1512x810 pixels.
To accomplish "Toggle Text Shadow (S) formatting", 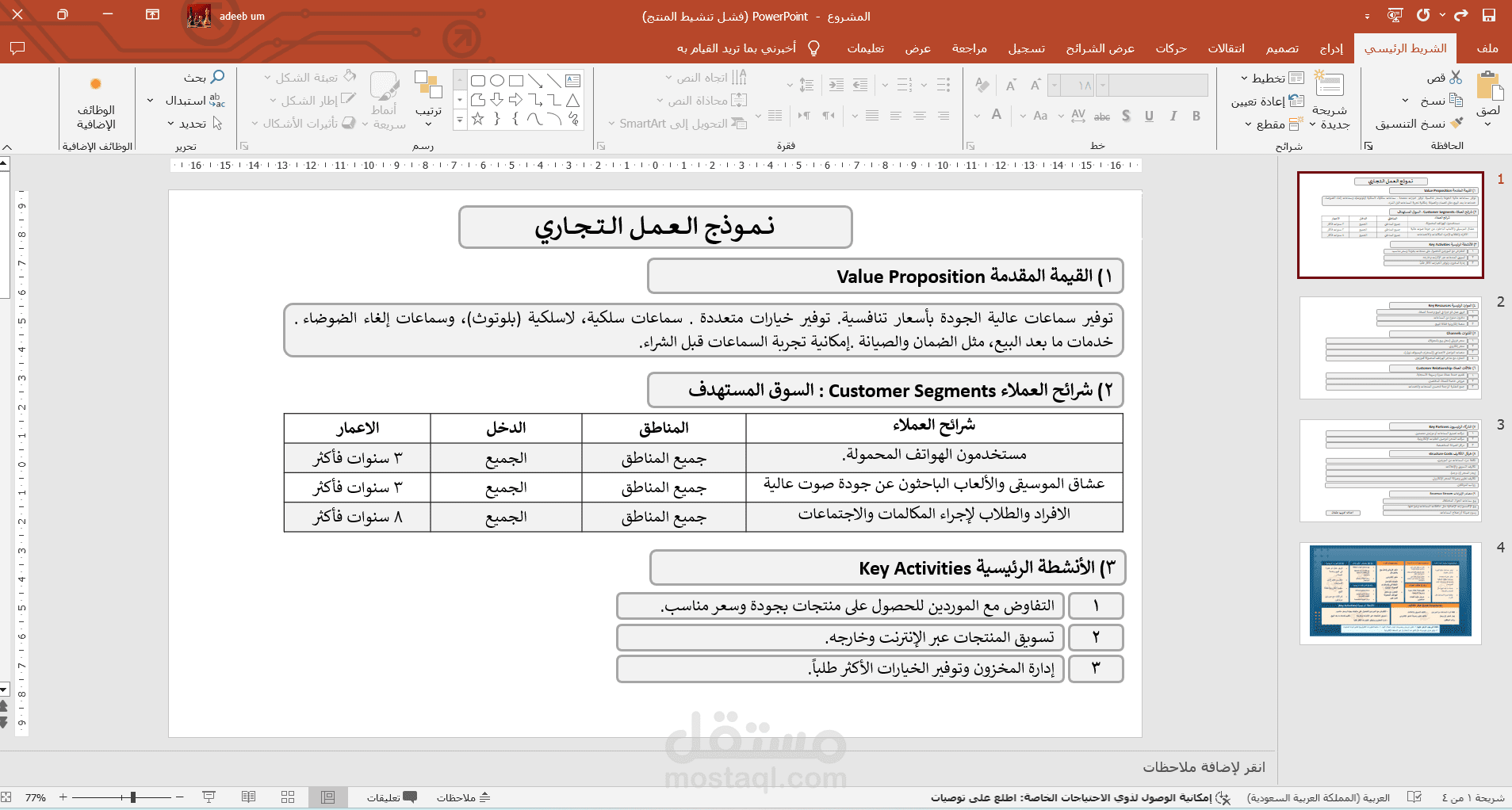I will click(x=1126, y=116).
